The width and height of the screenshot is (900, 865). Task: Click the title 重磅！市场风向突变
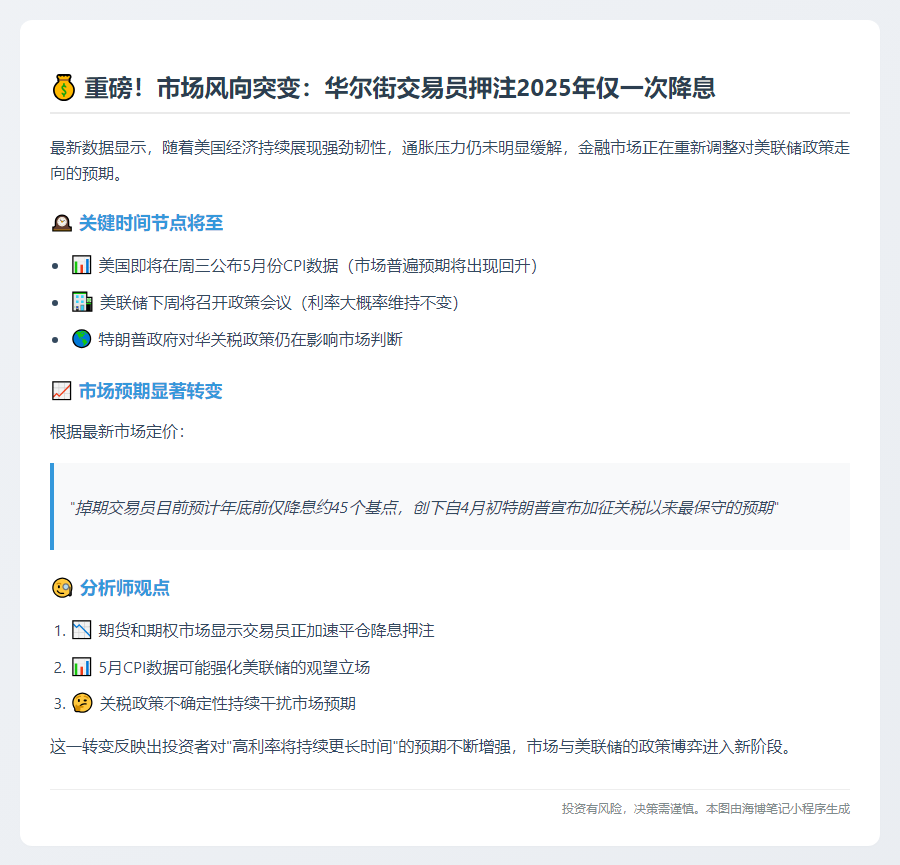click(399, 88)
